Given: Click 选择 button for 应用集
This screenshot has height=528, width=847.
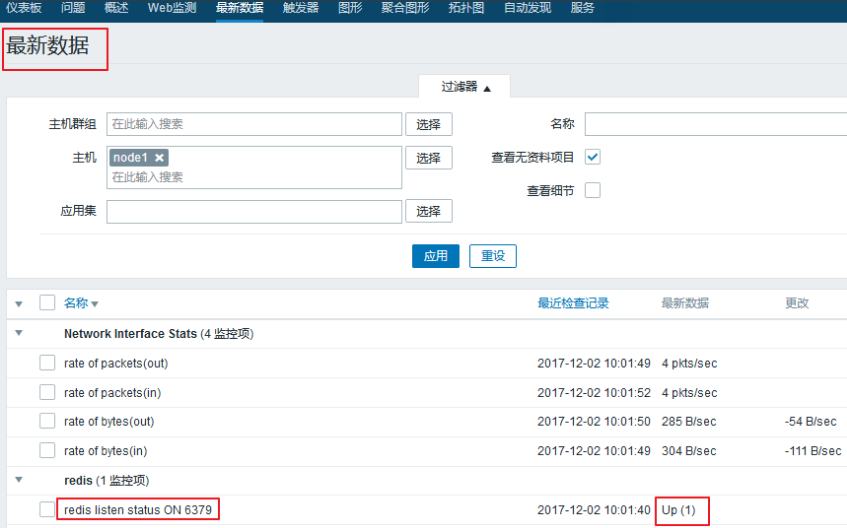Looking at the screenshot, I should [428, 211].
